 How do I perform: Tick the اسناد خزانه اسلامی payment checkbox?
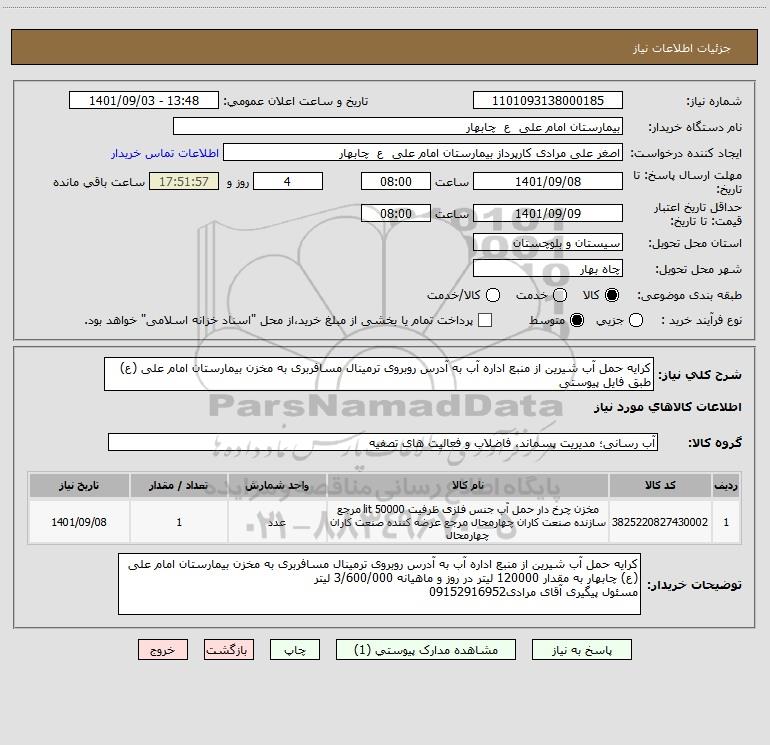485,320
